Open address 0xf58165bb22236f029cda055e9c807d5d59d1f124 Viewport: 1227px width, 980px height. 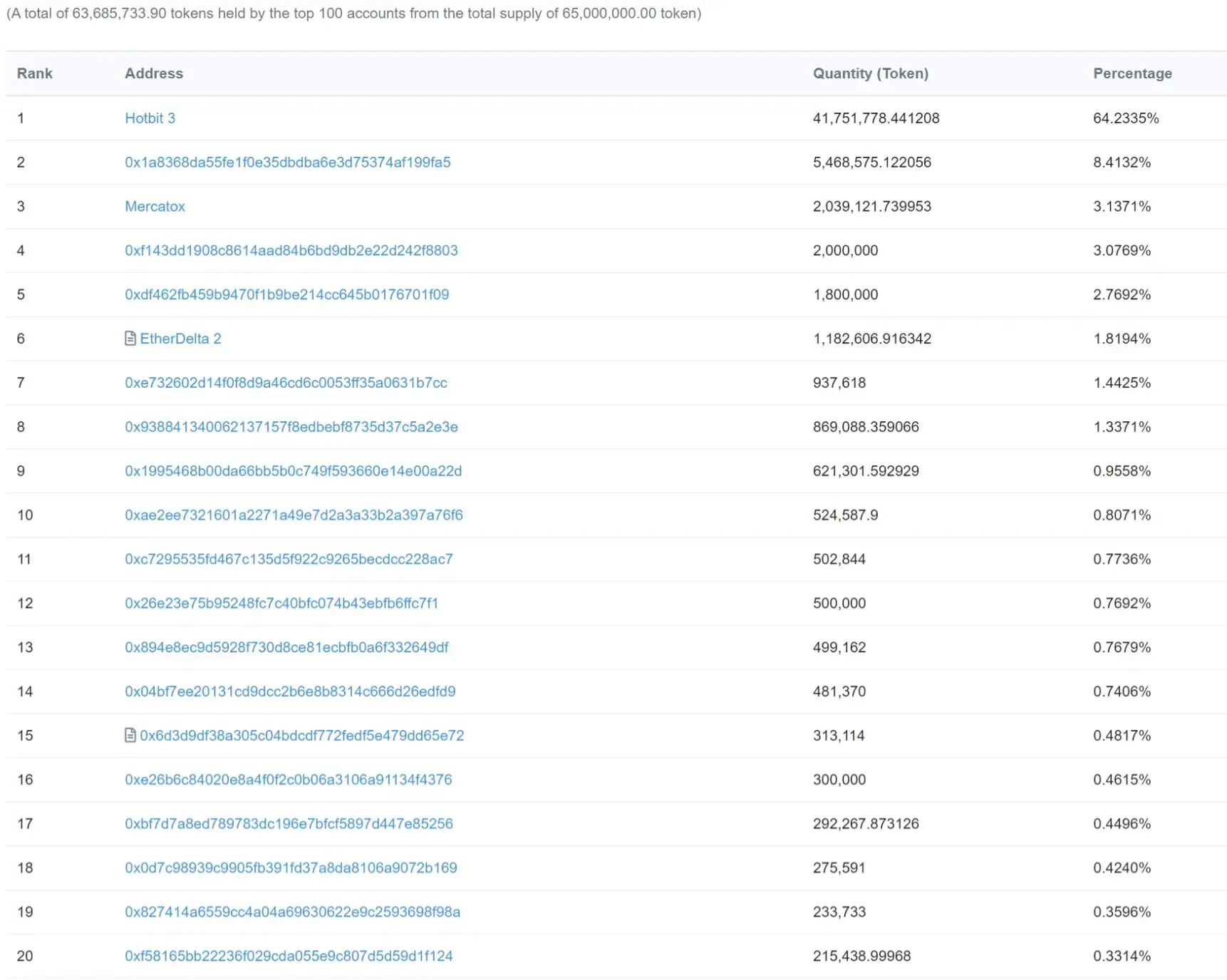(289, 956)
